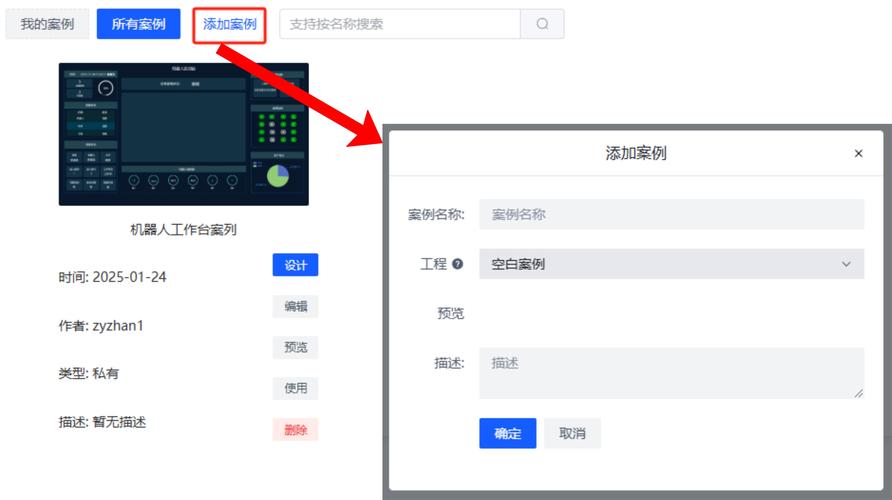Image resolution: width=892 pixels, height=500 pixels.
Task: Click the red 删除 button
Action: point(295,430)
